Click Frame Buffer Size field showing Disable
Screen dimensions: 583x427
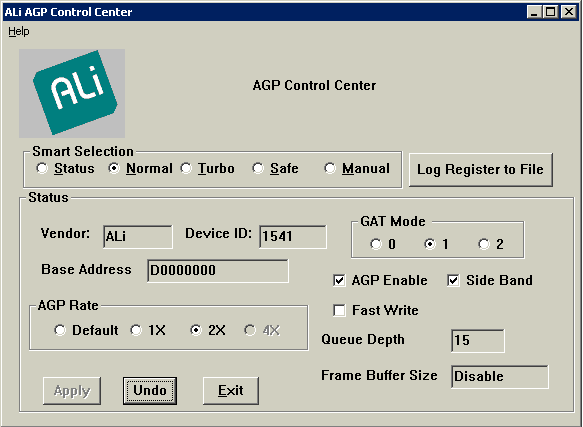click(500, 376)
